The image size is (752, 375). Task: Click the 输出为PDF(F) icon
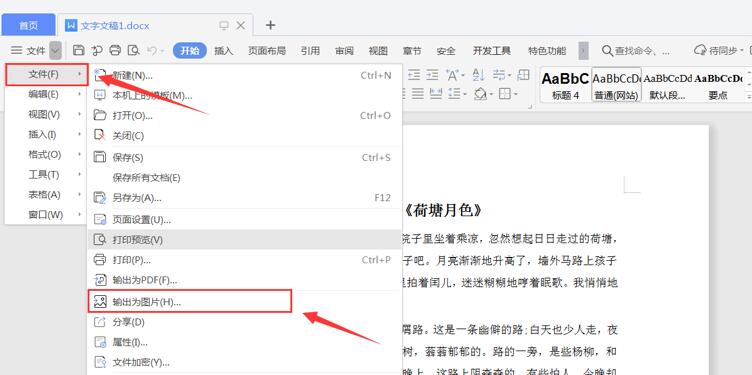(100, 280)
